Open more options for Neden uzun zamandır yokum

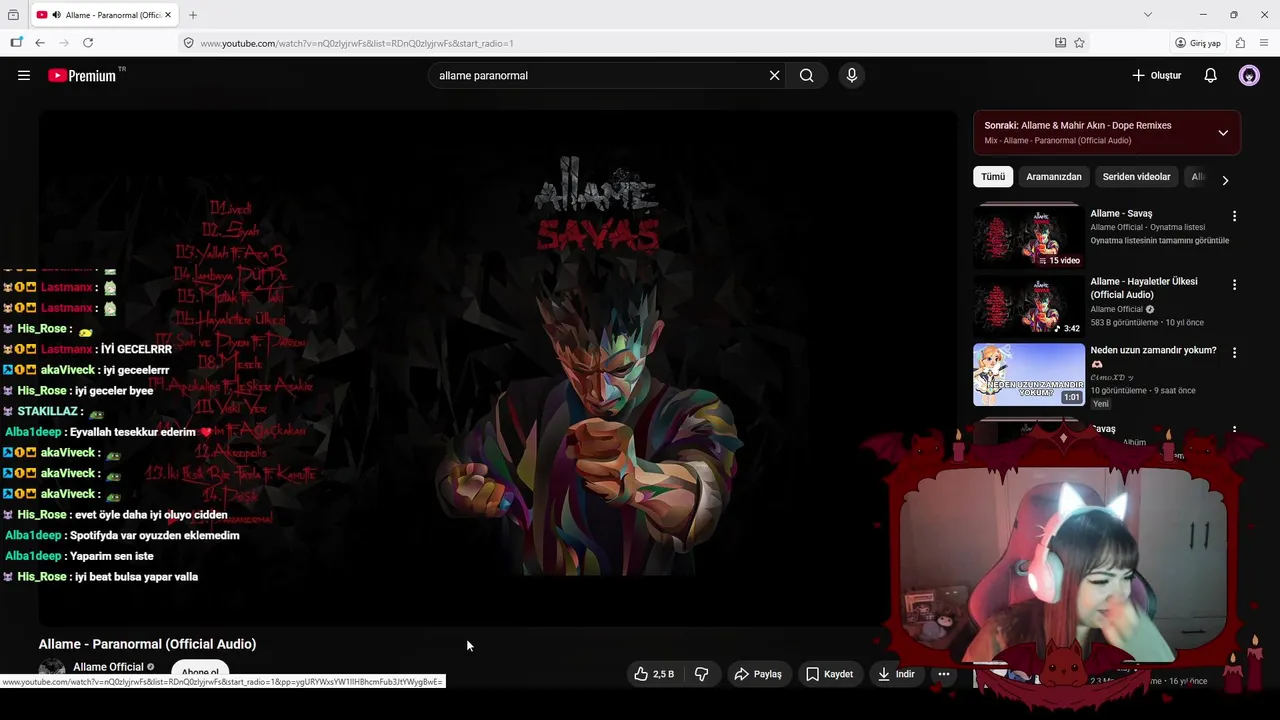click(x=1234, y=353)
